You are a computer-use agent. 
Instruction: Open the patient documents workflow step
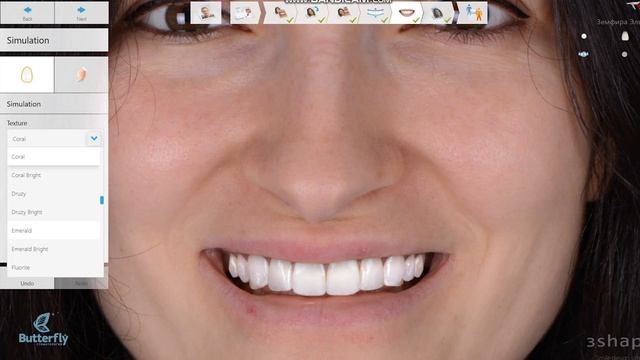coord(244,13)
